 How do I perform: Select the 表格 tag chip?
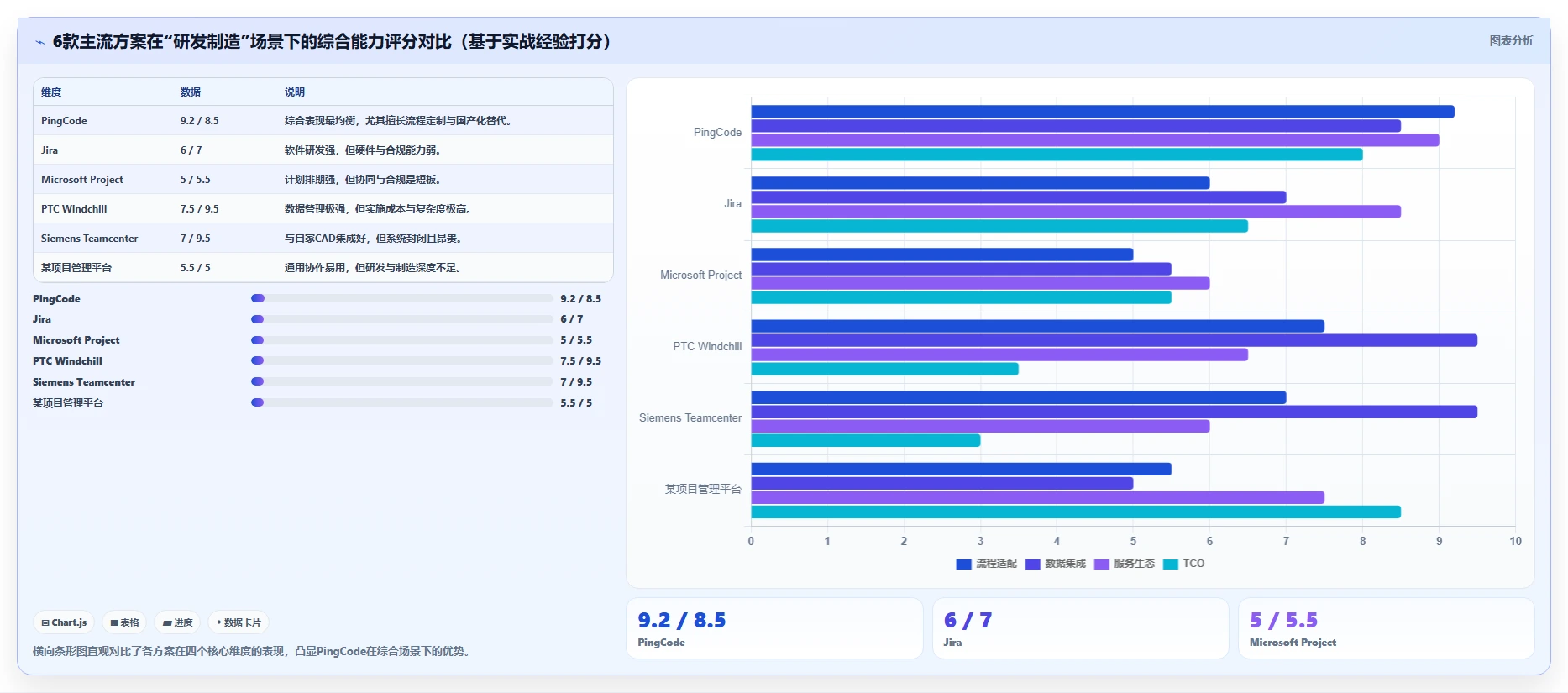(124, 622)
